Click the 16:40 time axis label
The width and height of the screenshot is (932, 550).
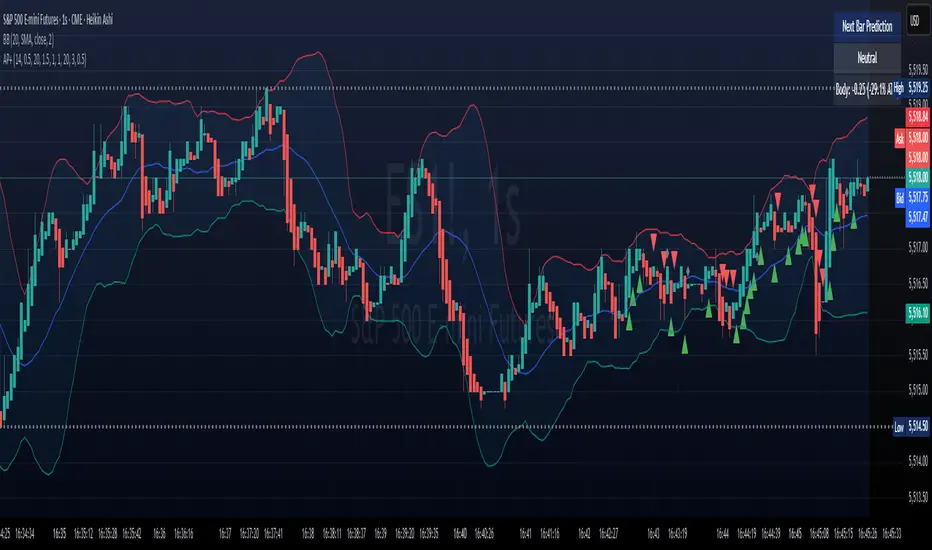coord(460,533)
